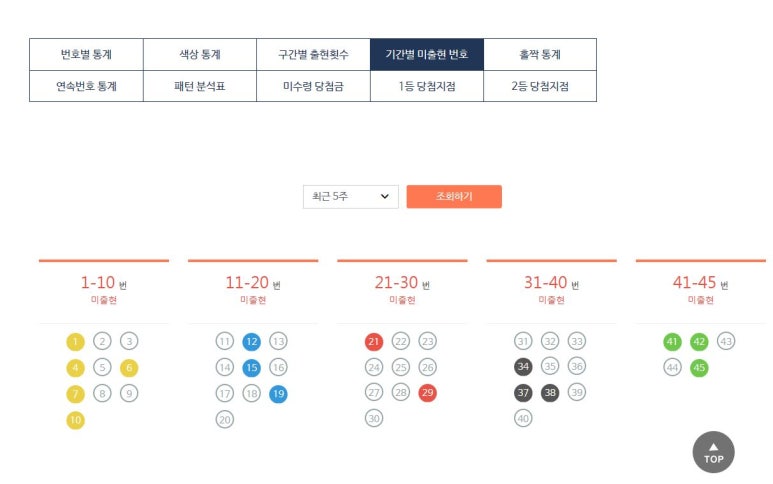This screenshot has width=773, height=484.
Task: Open 패턴 분석표 tab
Action: pyautogui.click(x=199, y=86)
